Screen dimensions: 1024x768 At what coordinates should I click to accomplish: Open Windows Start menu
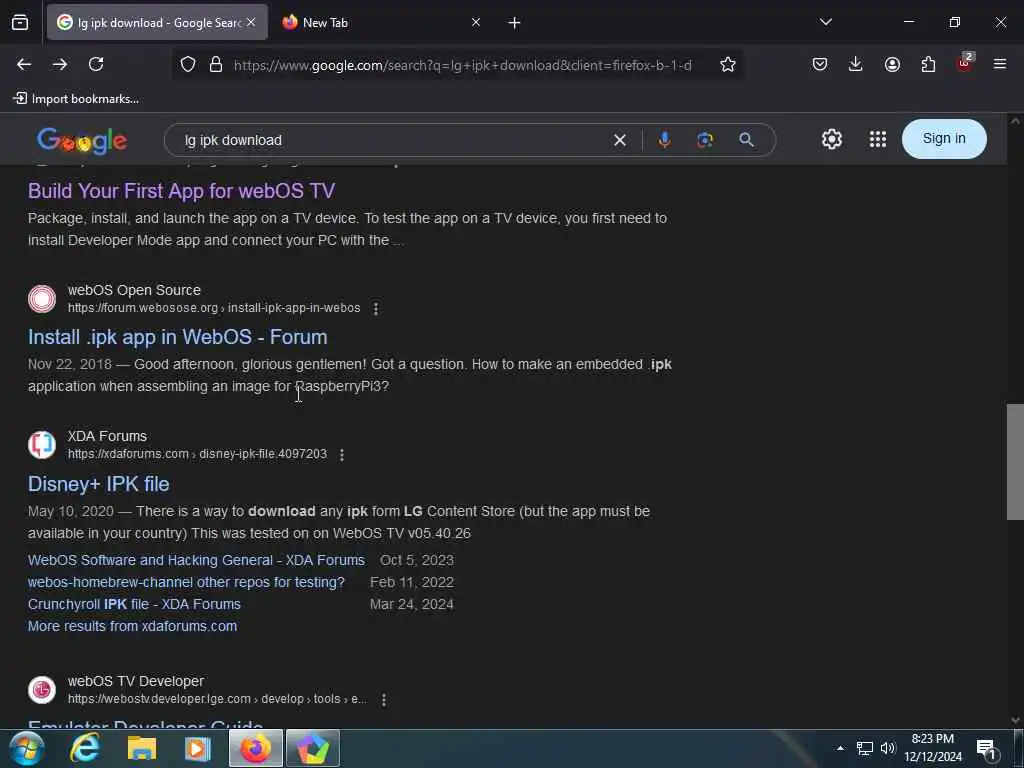[26, 748]
